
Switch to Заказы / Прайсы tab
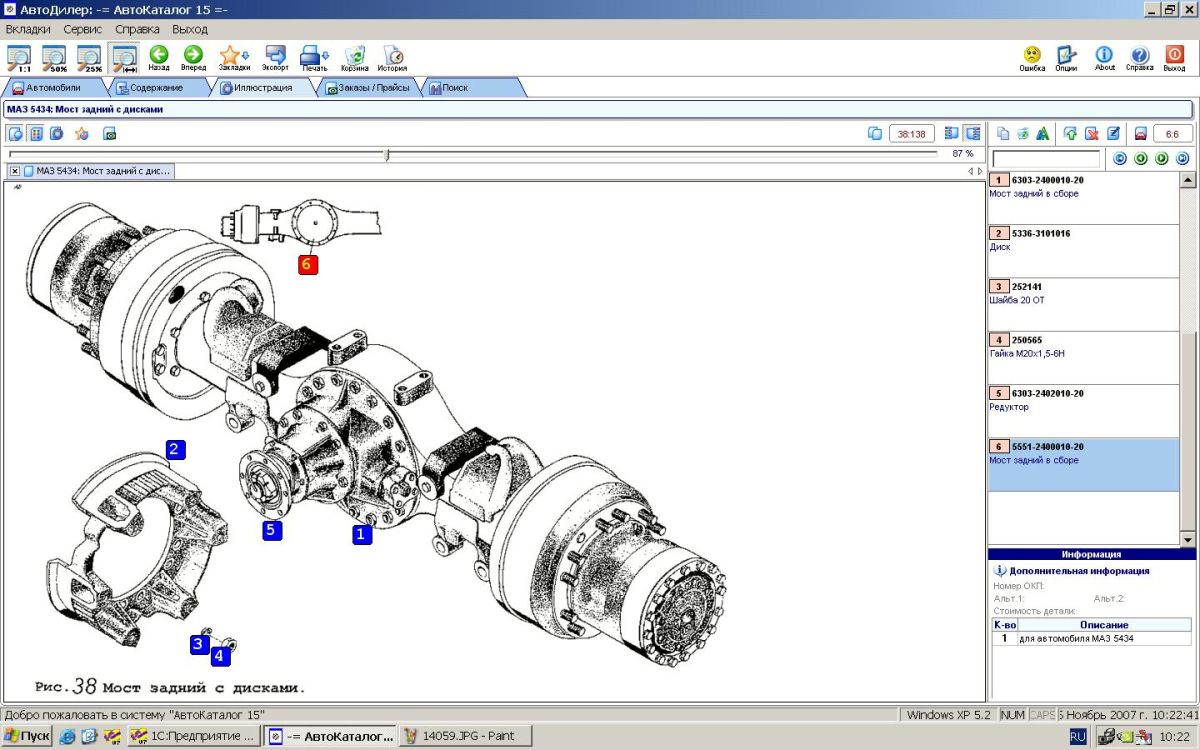(x=368, y=88)
